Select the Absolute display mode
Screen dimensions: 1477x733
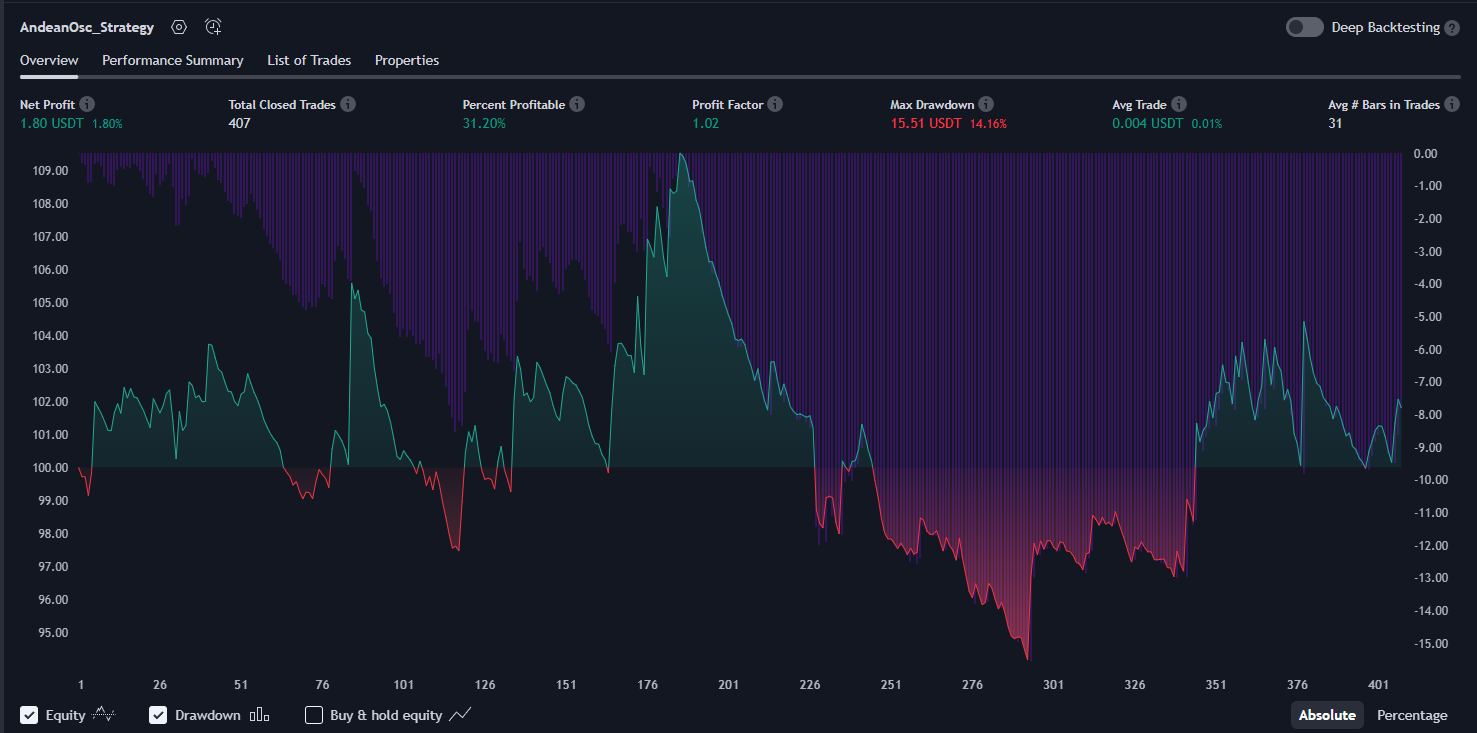click(1327, 715)
